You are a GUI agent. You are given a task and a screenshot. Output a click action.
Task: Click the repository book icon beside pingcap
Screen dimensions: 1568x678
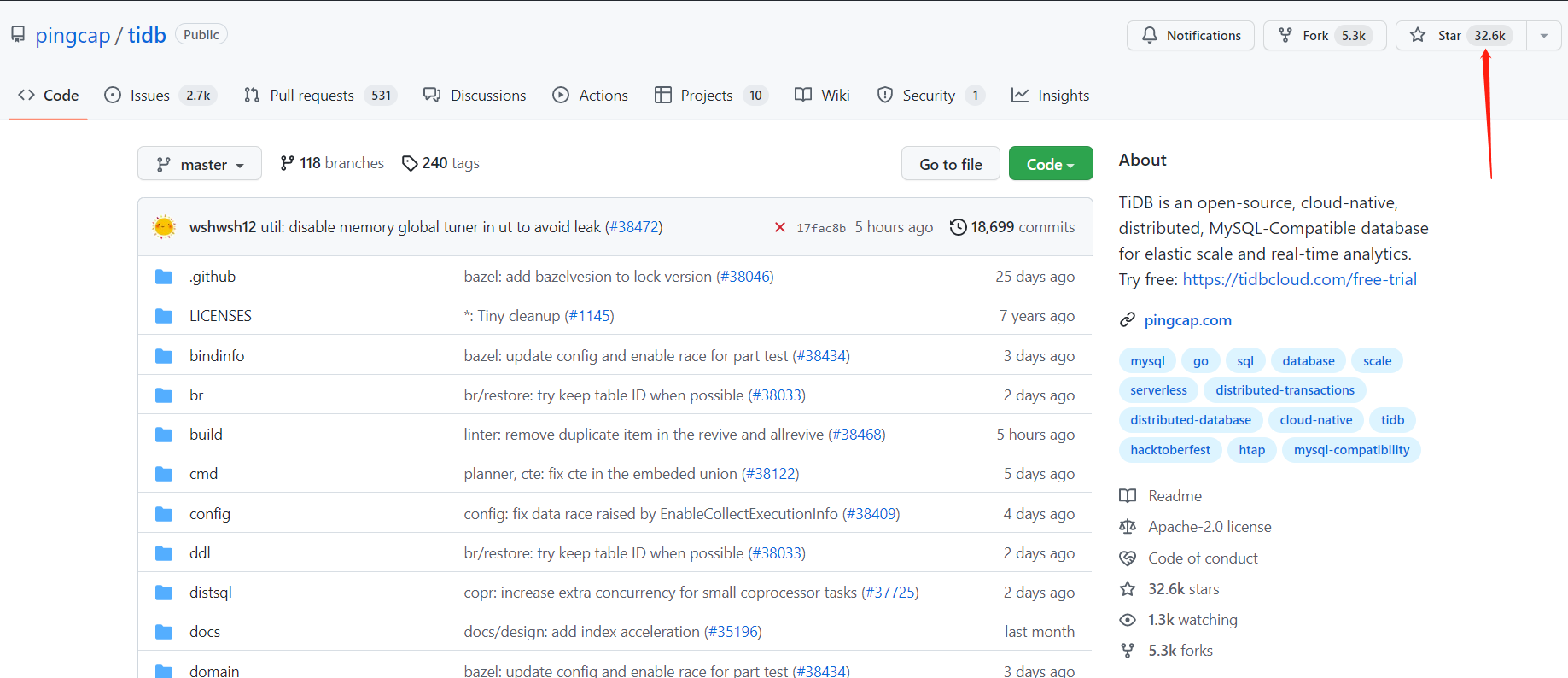tap(18, 34)
